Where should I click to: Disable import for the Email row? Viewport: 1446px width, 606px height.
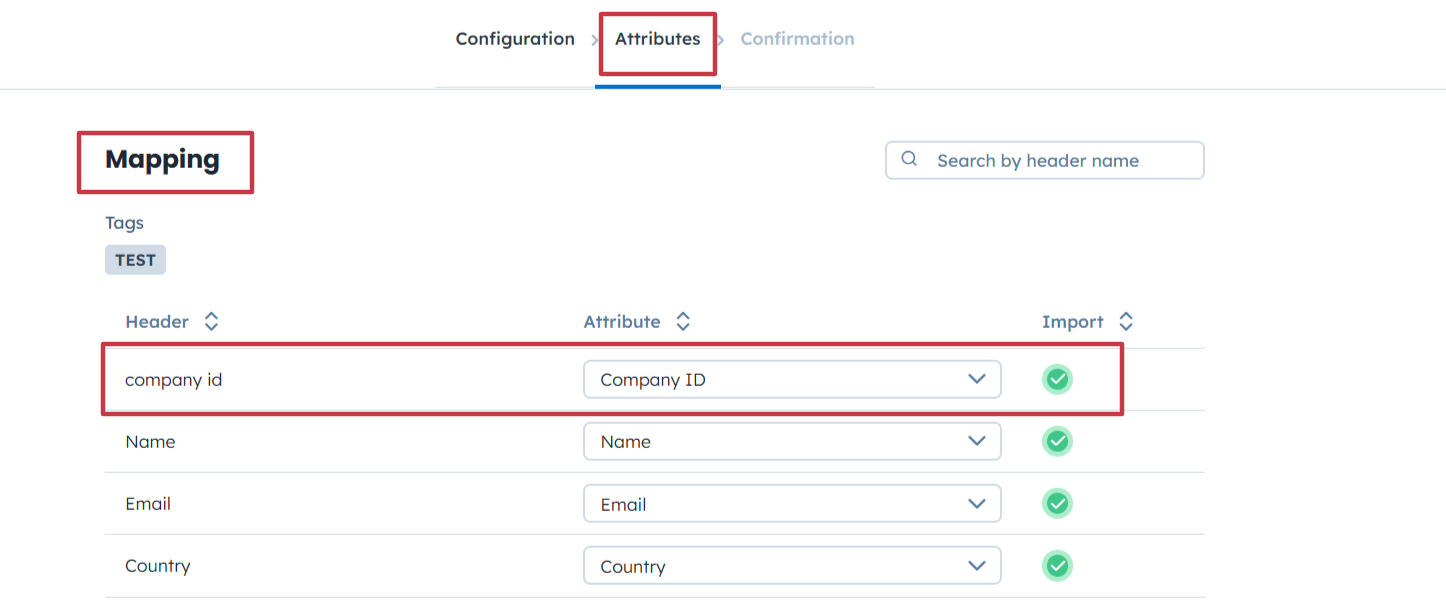pos(1057,504)
